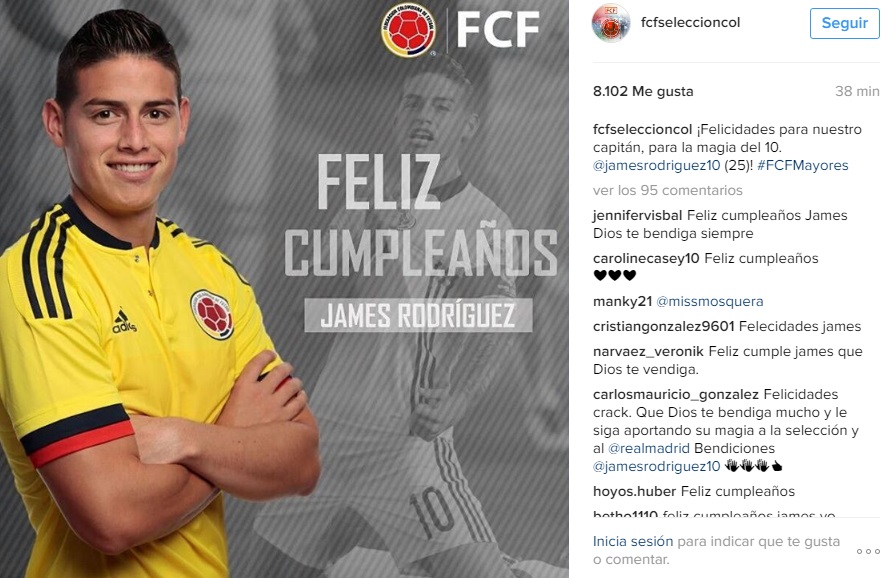
Task: Open the fcfseleccioncol profile avatar
Action: coord(611,23)
